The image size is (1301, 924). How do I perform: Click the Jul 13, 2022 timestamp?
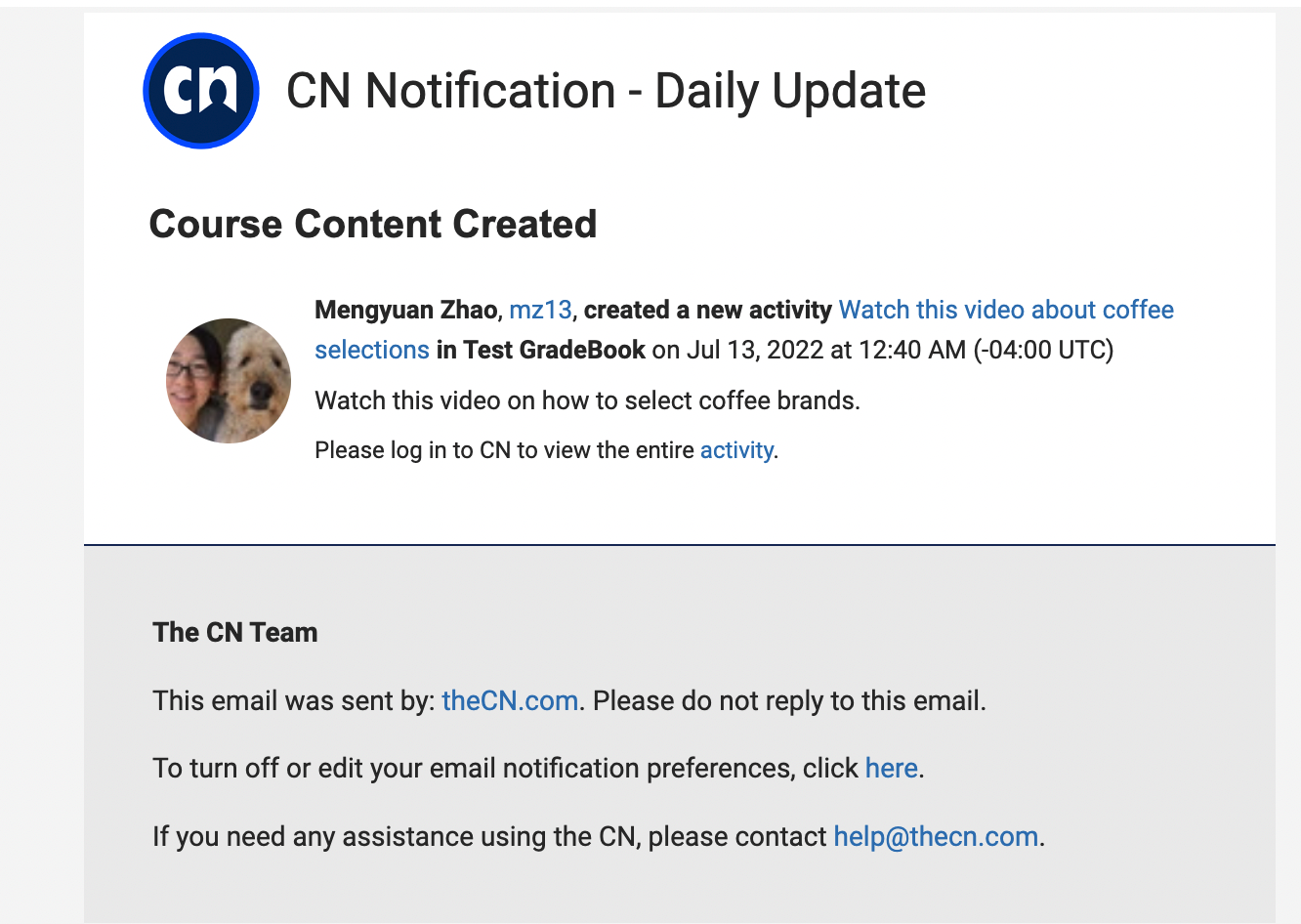click(900, 350)
